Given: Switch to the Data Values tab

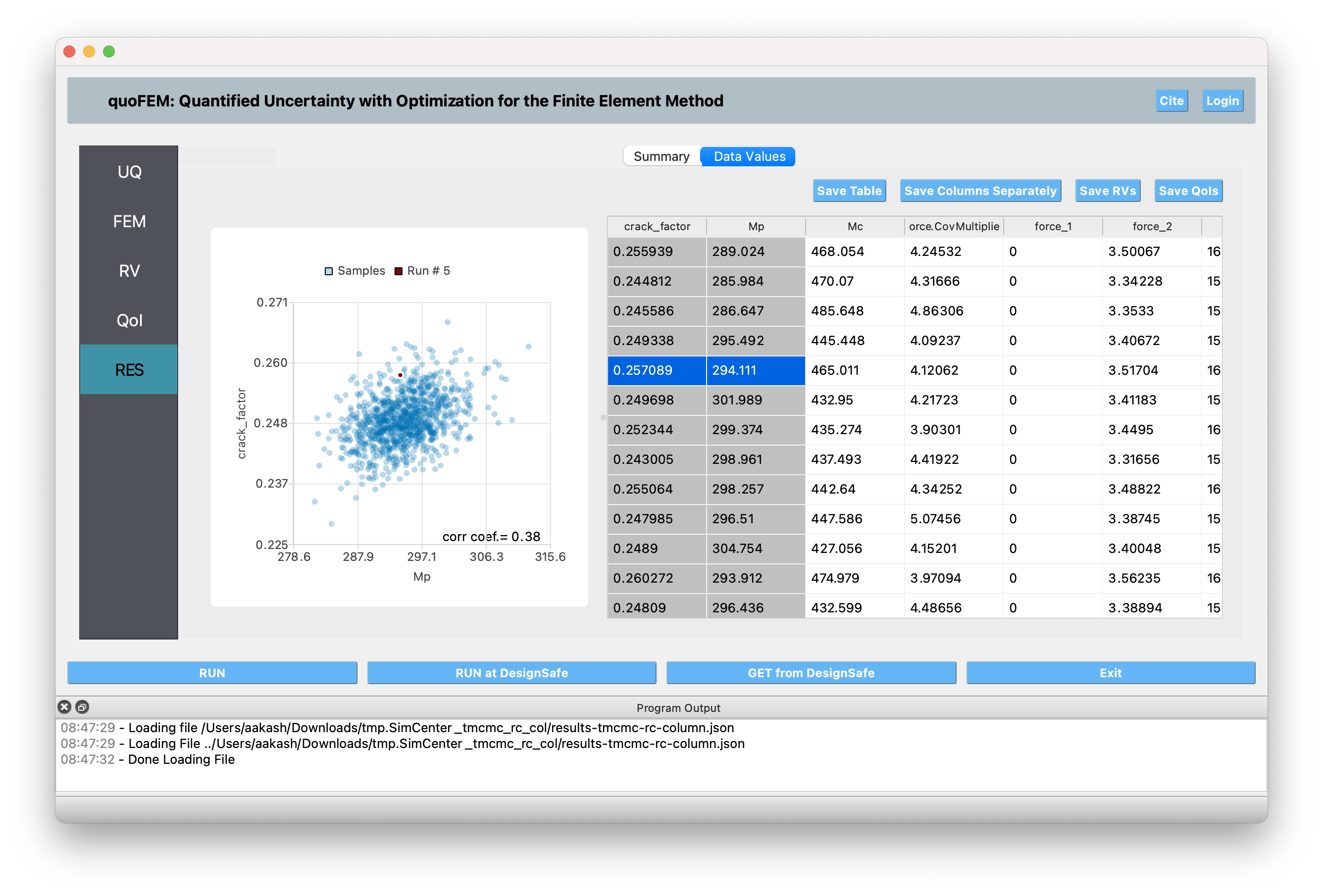Looking at the screenshot, I should point(749,156).
